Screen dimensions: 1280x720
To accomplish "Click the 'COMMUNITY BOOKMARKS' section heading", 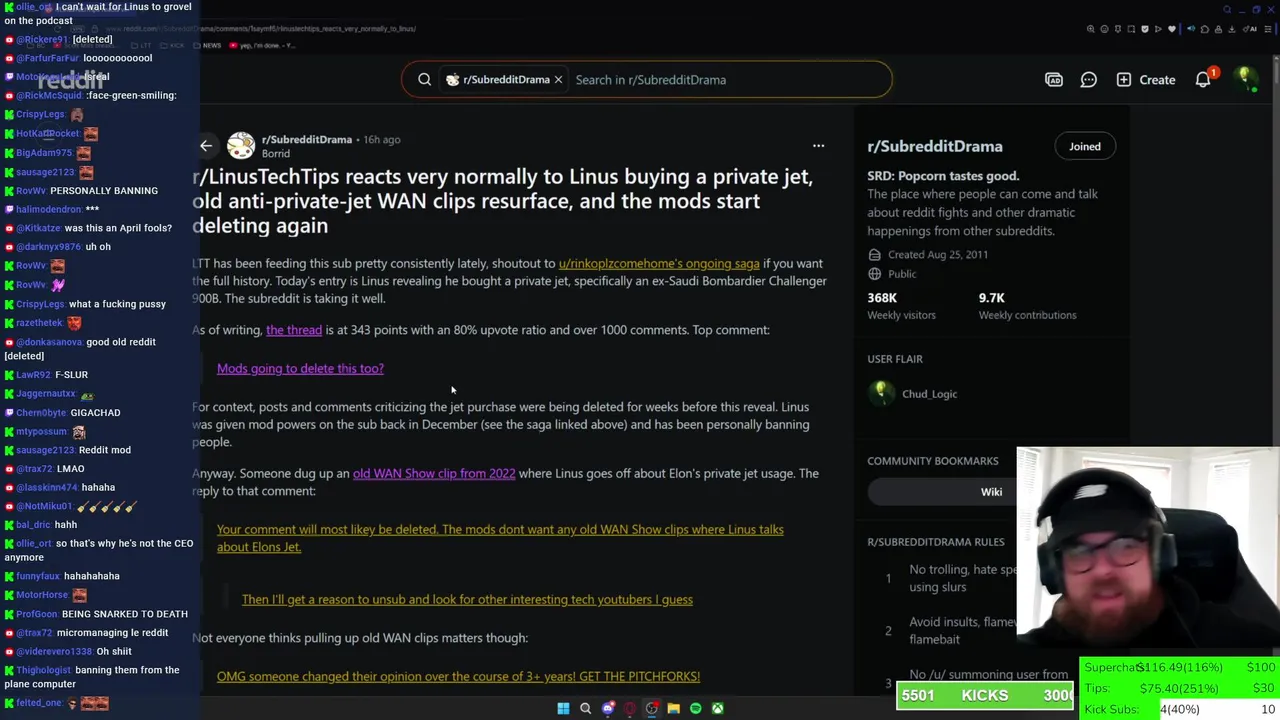I will [x=933, y=461].
